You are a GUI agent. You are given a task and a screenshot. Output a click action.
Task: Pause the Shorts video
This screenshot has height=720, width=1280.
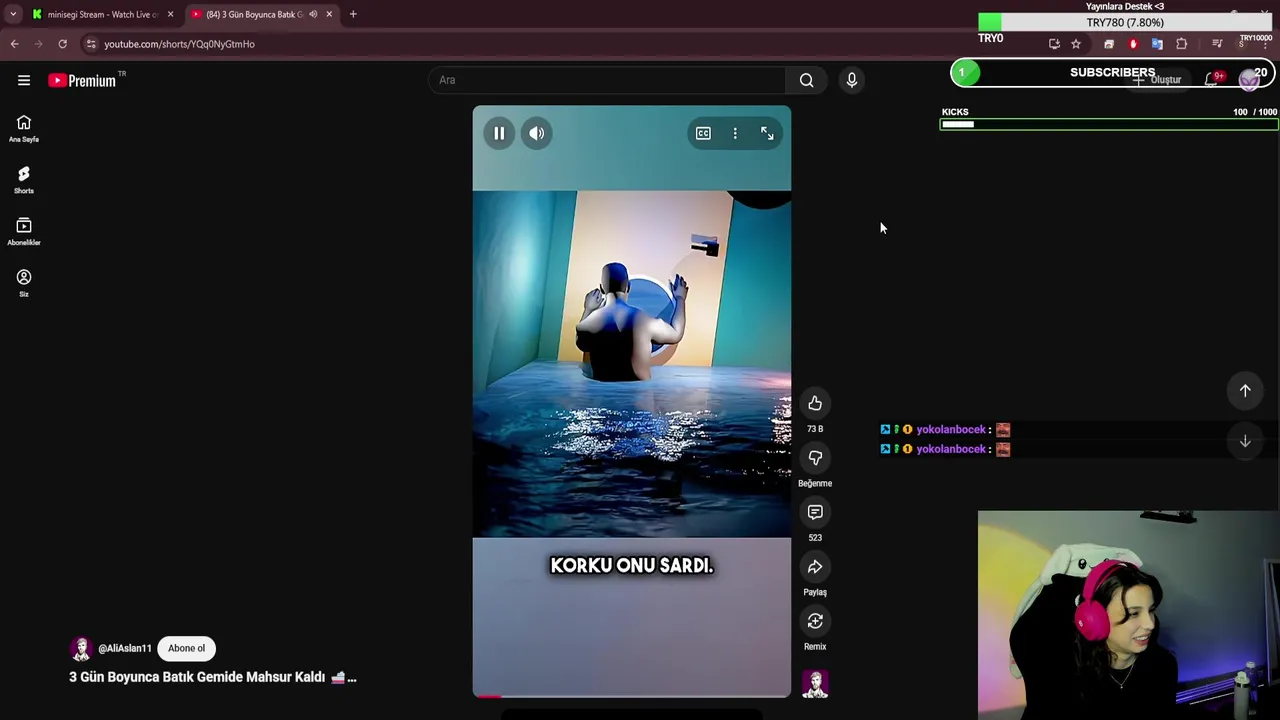point(499,133)
